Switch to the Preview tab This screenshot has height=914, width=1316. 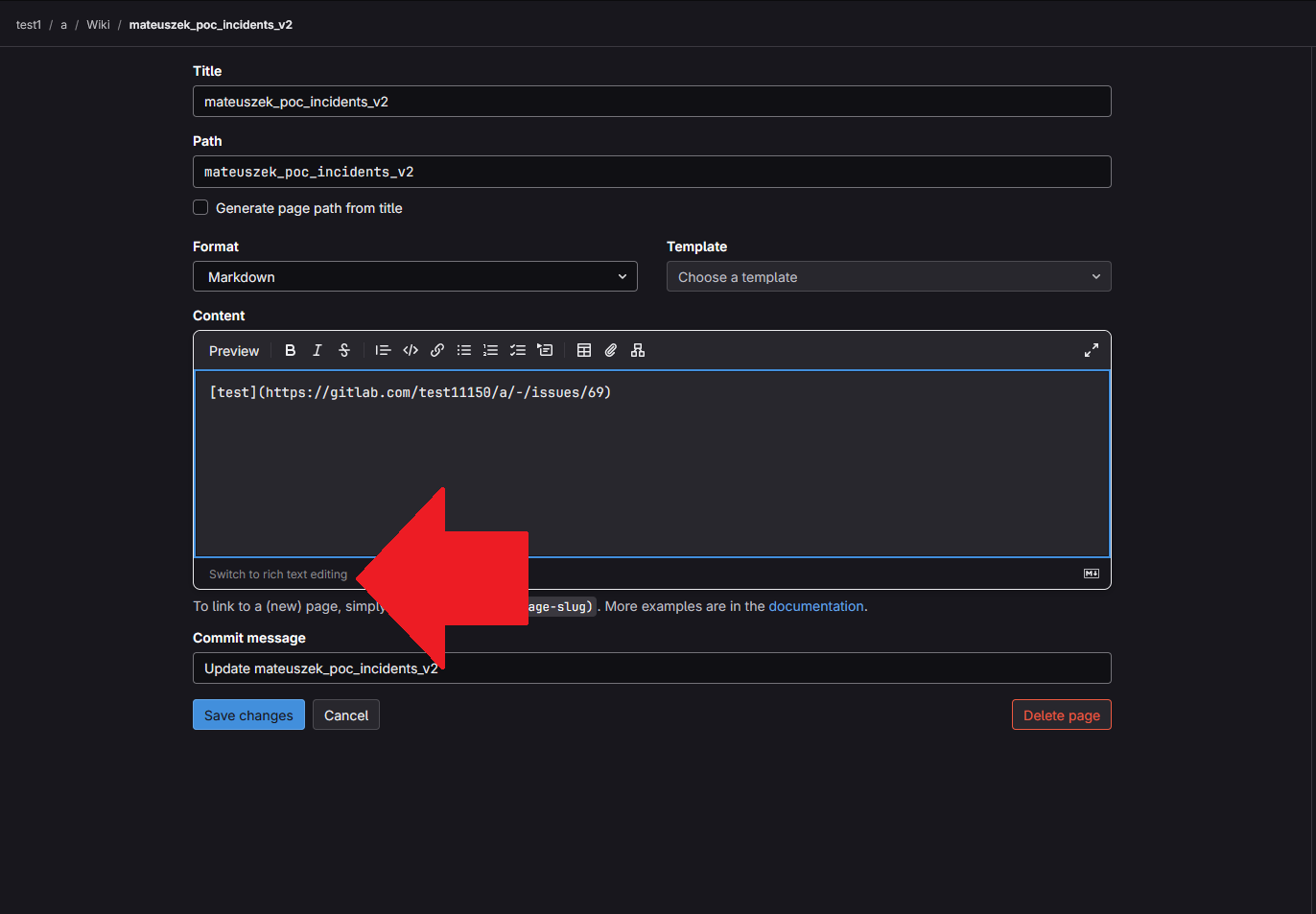click(x=234, y=351)
